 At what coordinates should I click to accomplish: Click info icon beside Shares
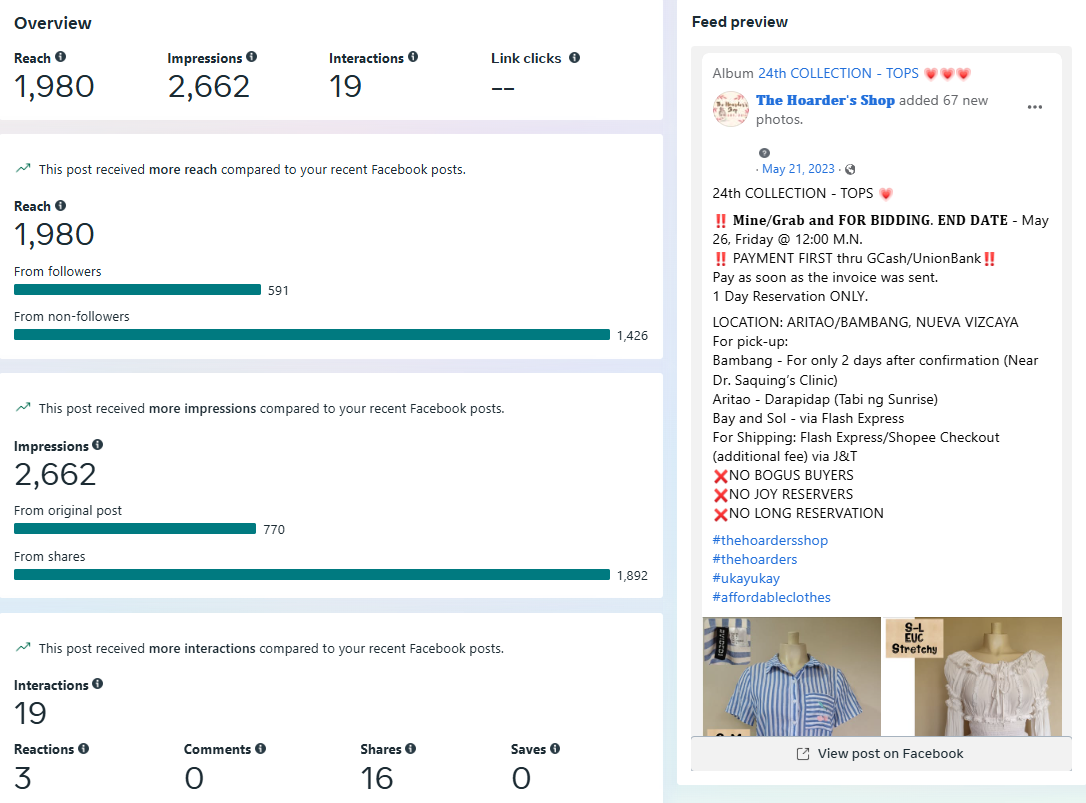click(x=410, y=749)
